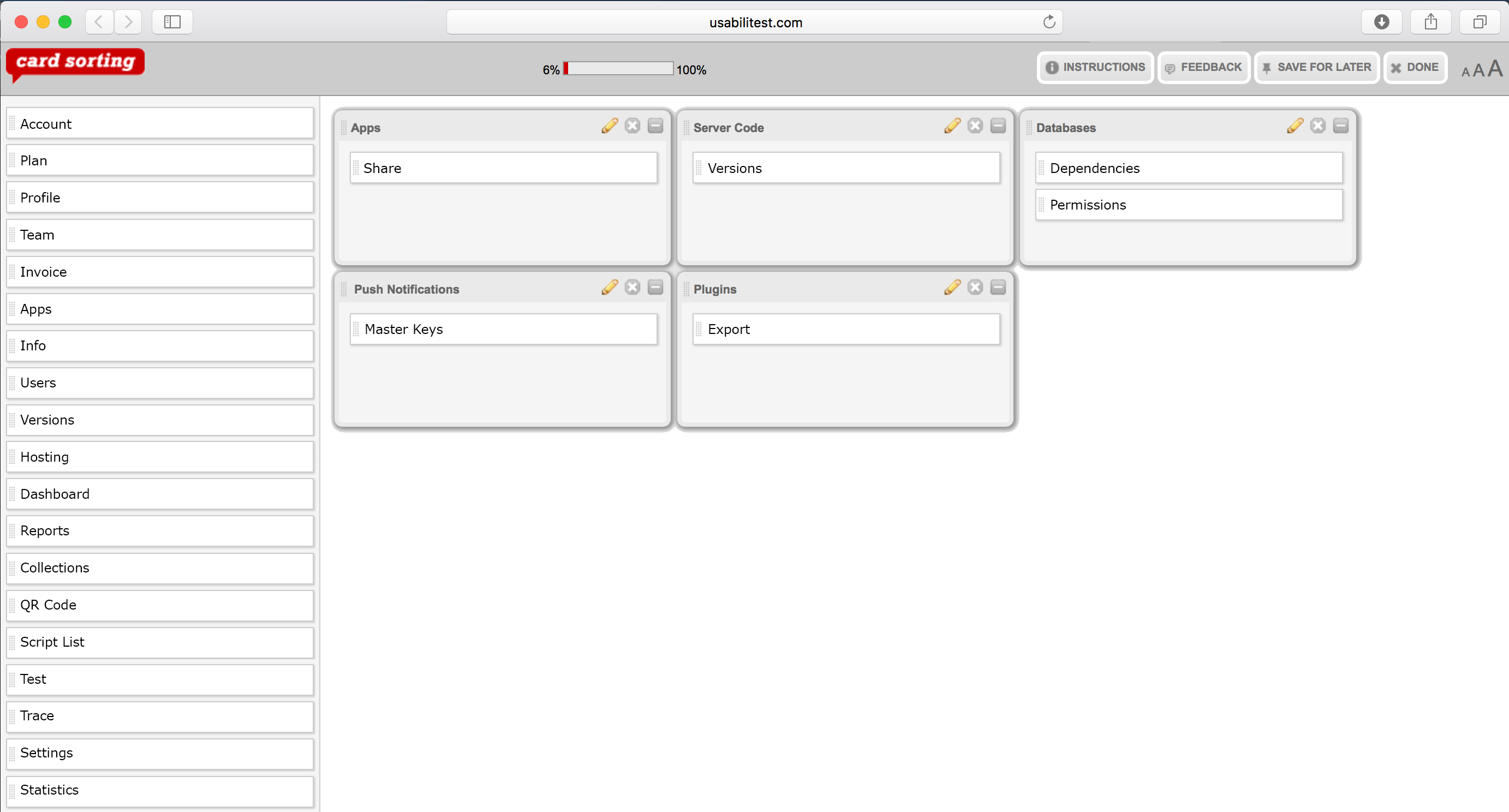Screen dimensions: 1509x812
Task: Open the Feedback form
Action: (x=1204, y=67)
